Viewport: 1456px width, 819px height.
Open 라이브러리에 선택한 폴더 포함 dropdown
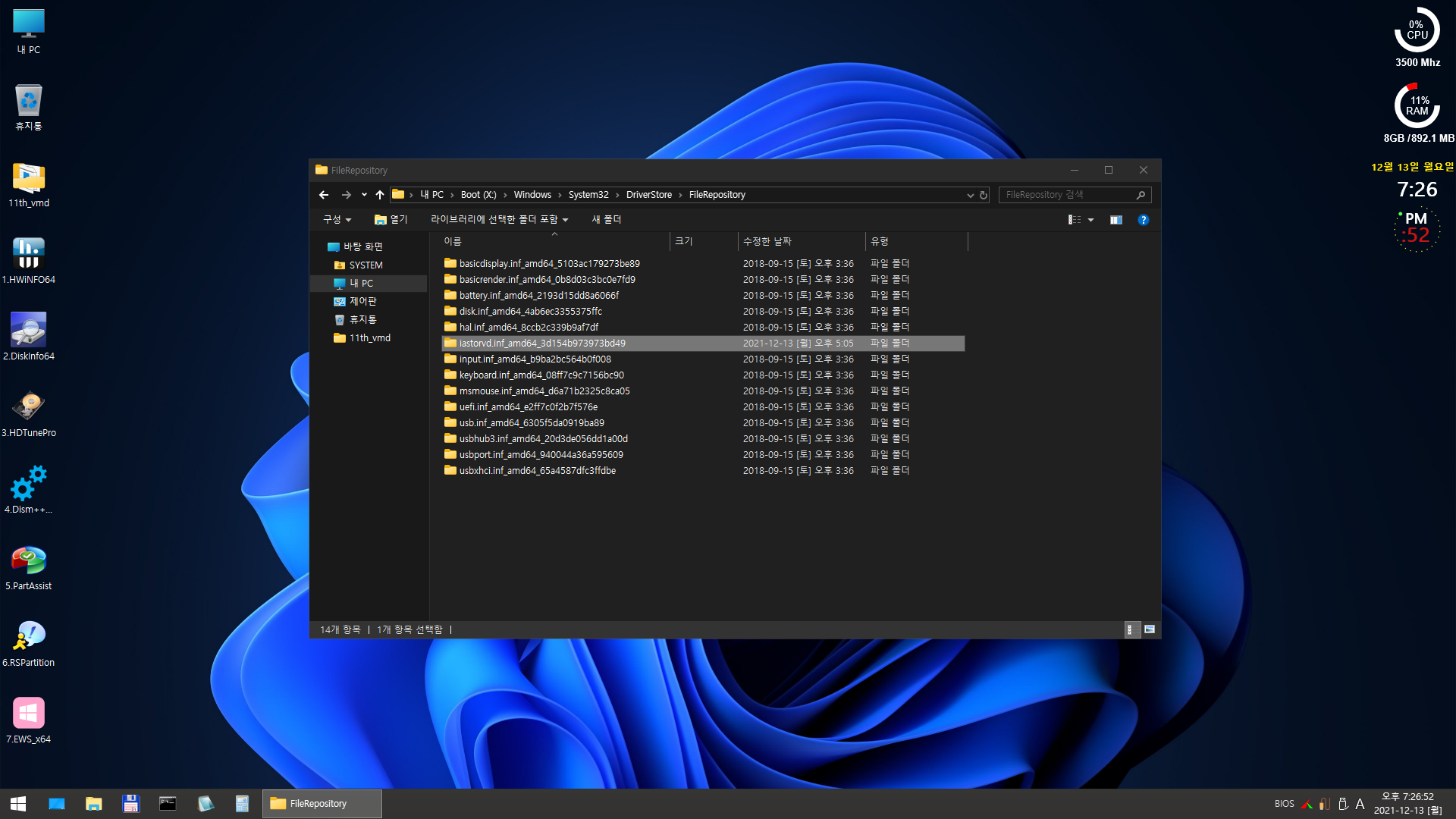[499, 220]
